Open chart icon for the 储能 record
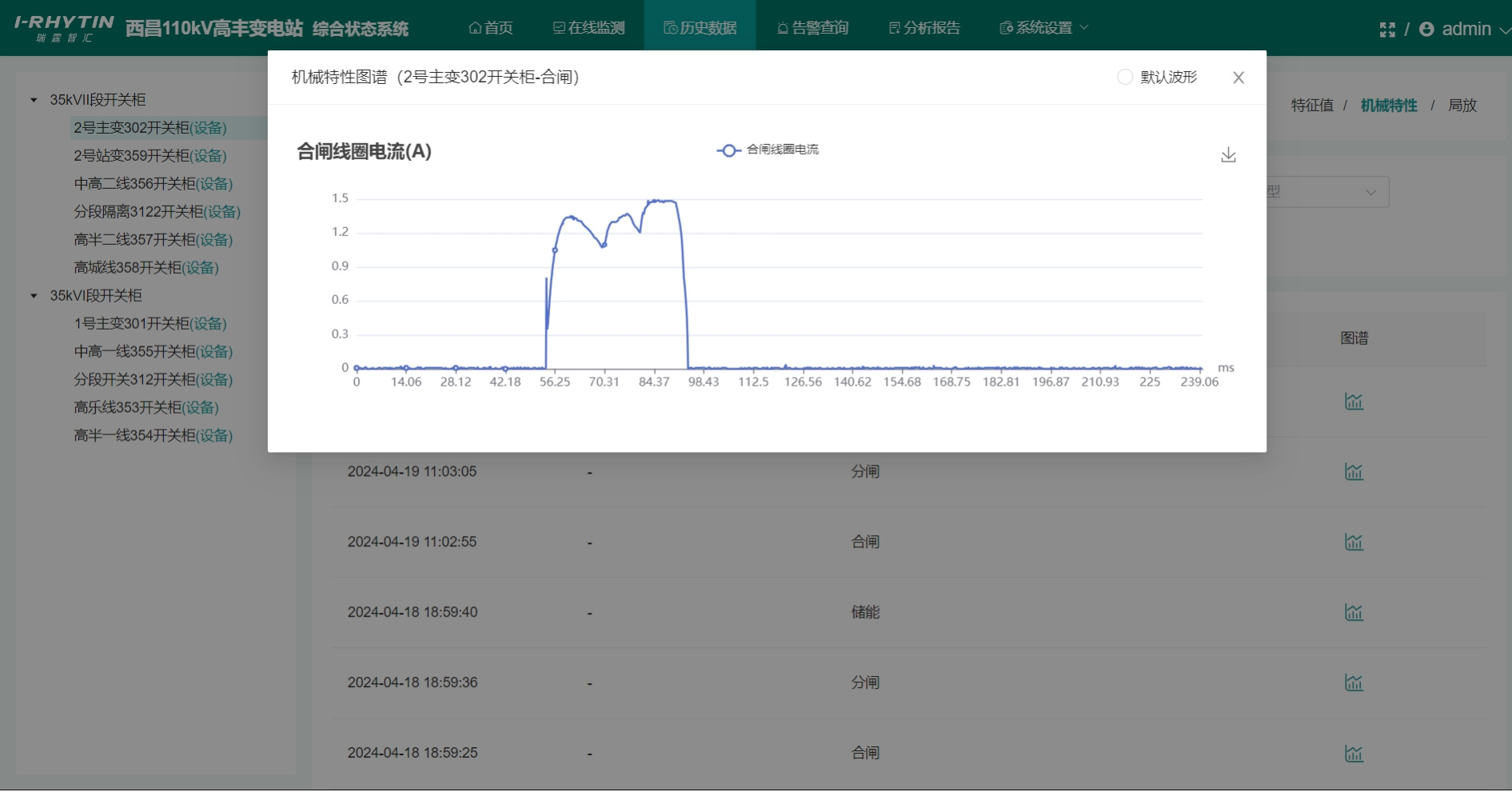This screenshot has width=1512, height=792. 1354,612
